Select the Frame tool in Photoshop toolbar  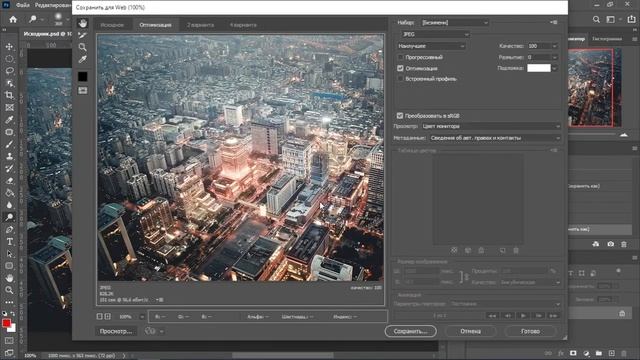pos(9,107)
